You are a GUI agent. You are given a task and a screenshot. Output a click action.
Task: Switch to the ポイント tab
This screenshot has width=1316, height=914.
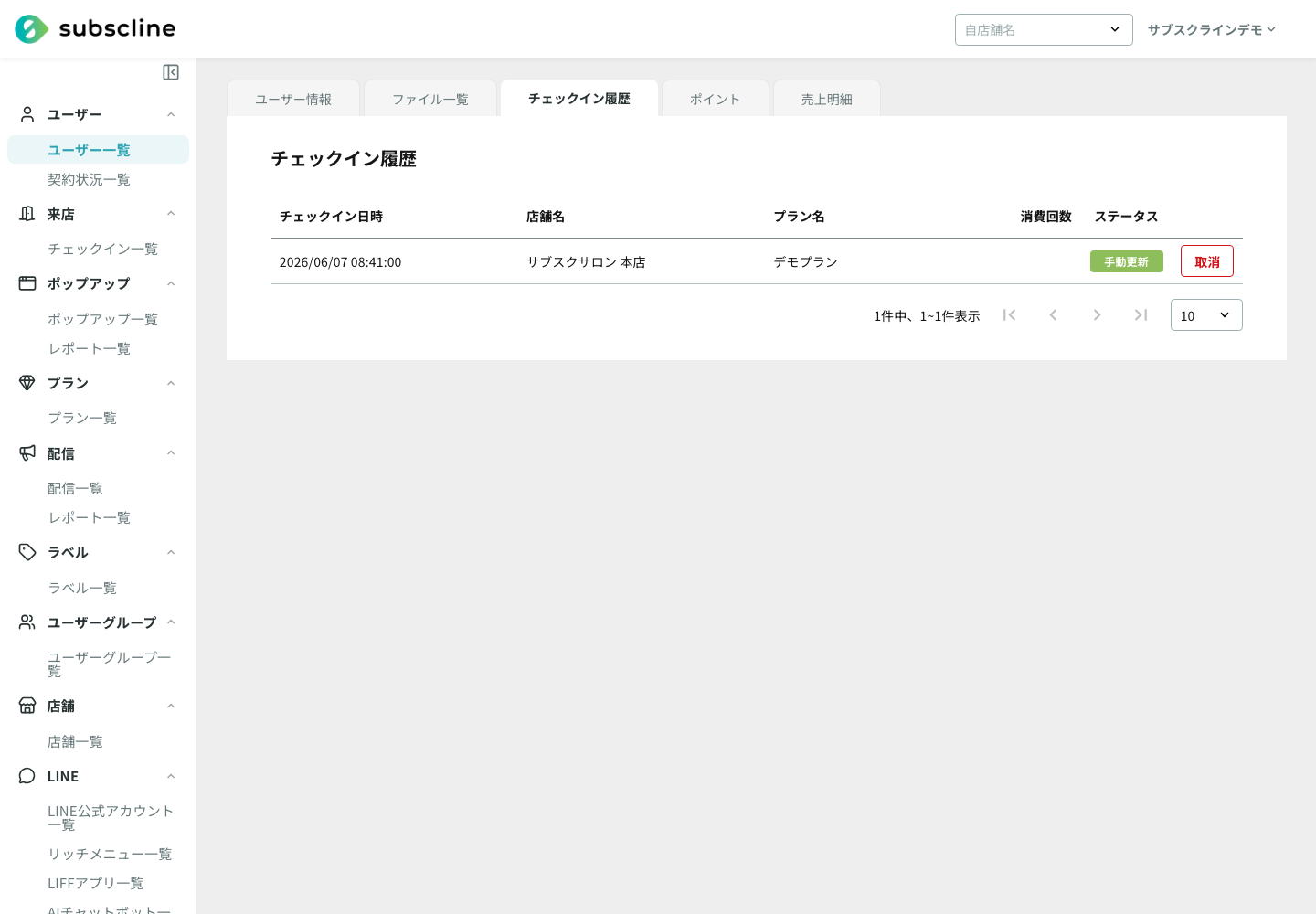pos(716,99)
